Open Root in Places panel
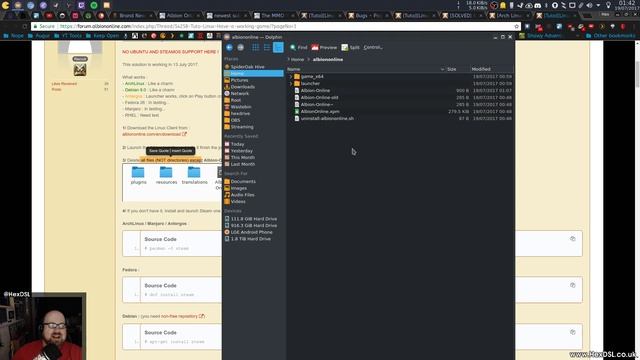This screenshot has width=640, height=360. point(253,100)
